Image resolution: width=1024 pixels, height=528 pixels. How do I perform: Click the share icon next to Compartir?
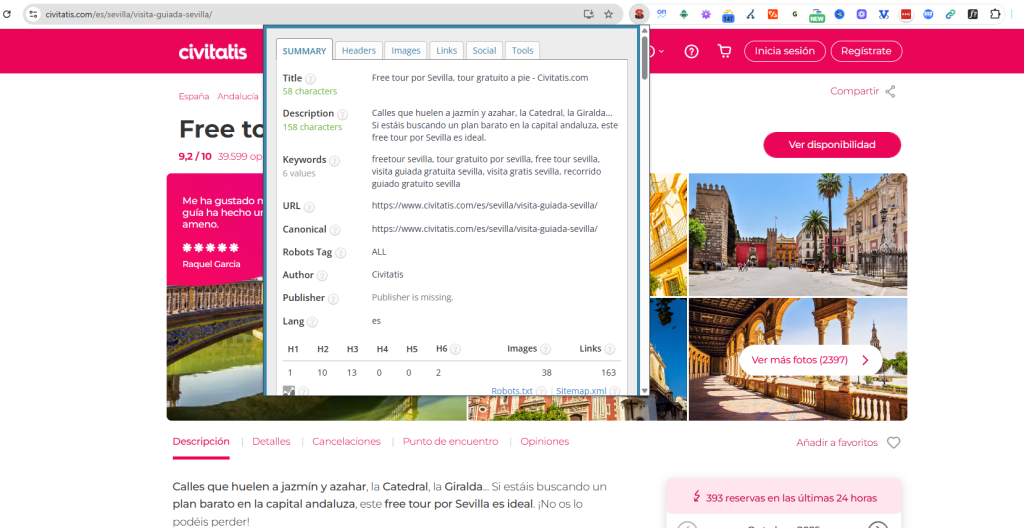(x=890, y=91)
